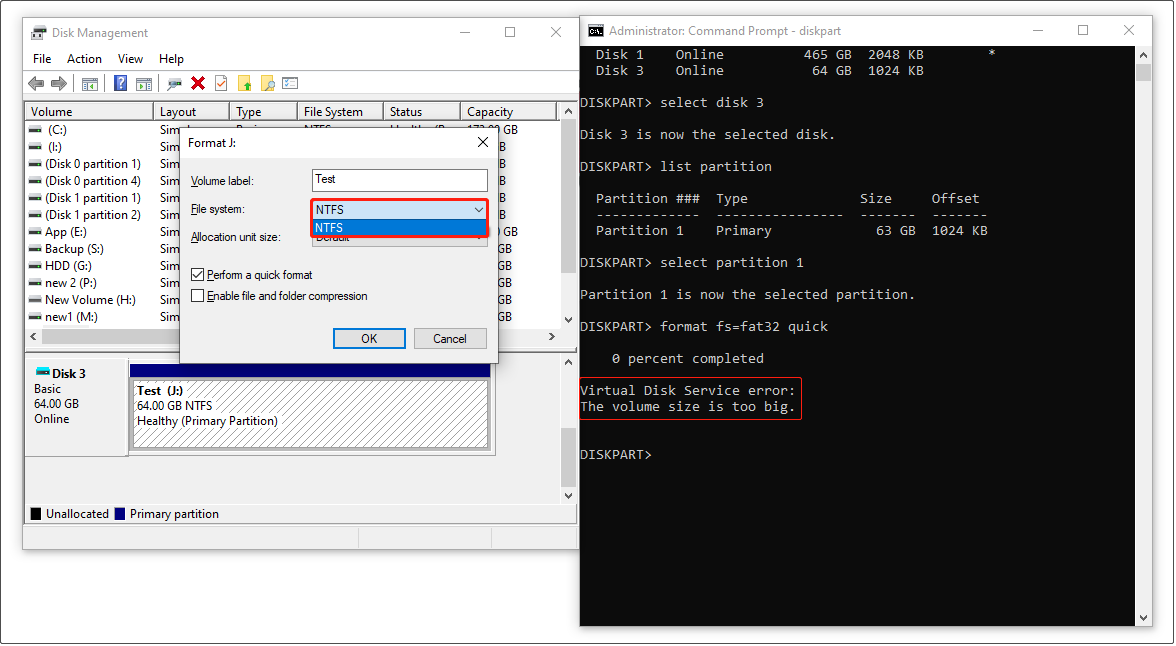Screen dimensions: 1176x646
Task: Open the Help menu
Action: [171, 59]
